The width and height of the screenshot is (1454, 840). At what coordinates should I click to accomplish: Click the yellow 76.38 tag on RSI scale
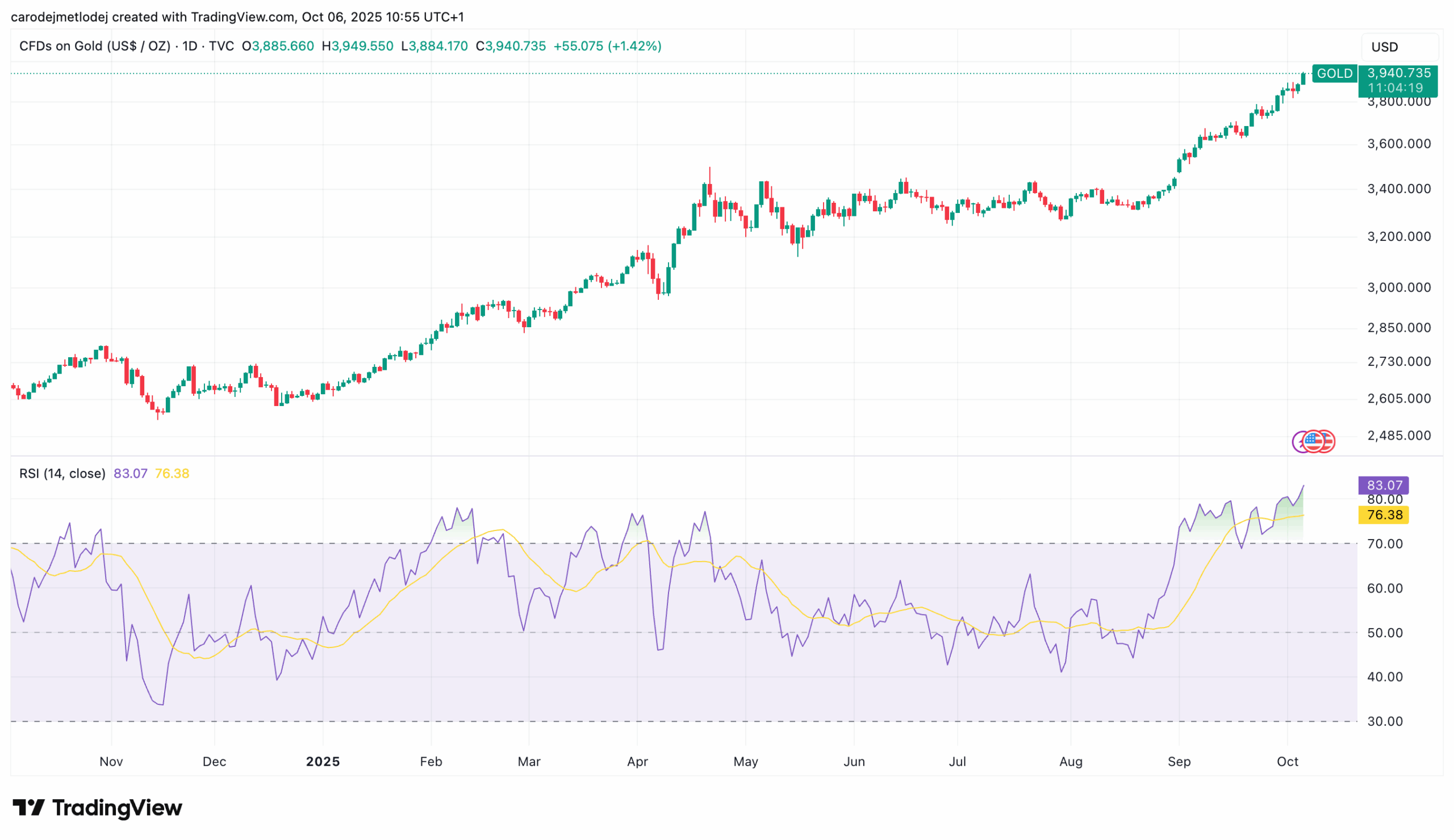click(x=1383, y=515)
